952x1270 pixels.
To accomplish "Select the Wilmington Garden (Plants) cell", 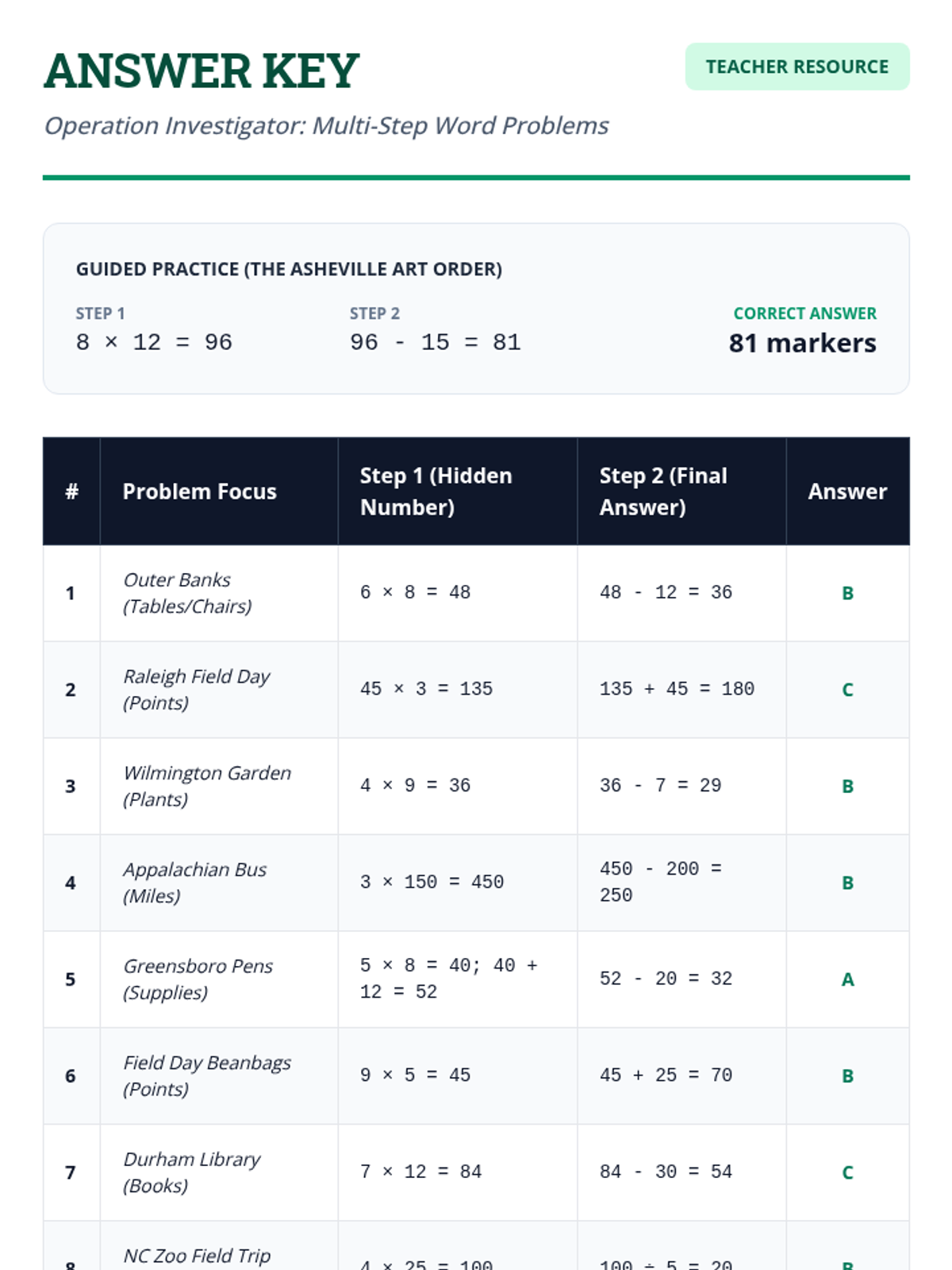I will click(x=219, y=786).
